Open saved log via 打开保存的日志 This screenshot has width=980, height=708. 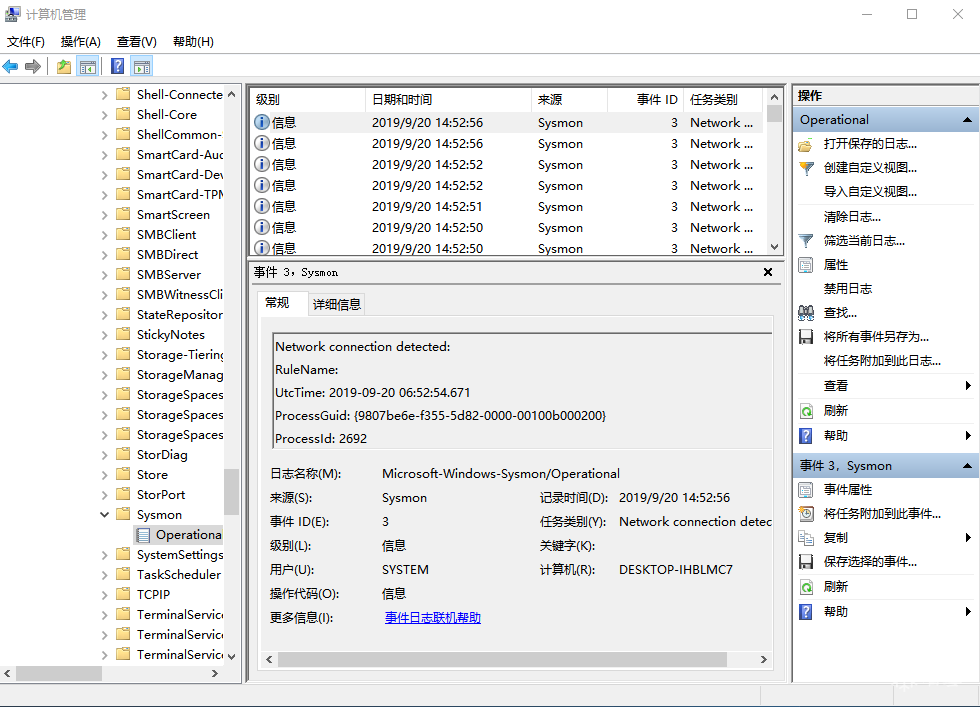(x=869, y=144)
